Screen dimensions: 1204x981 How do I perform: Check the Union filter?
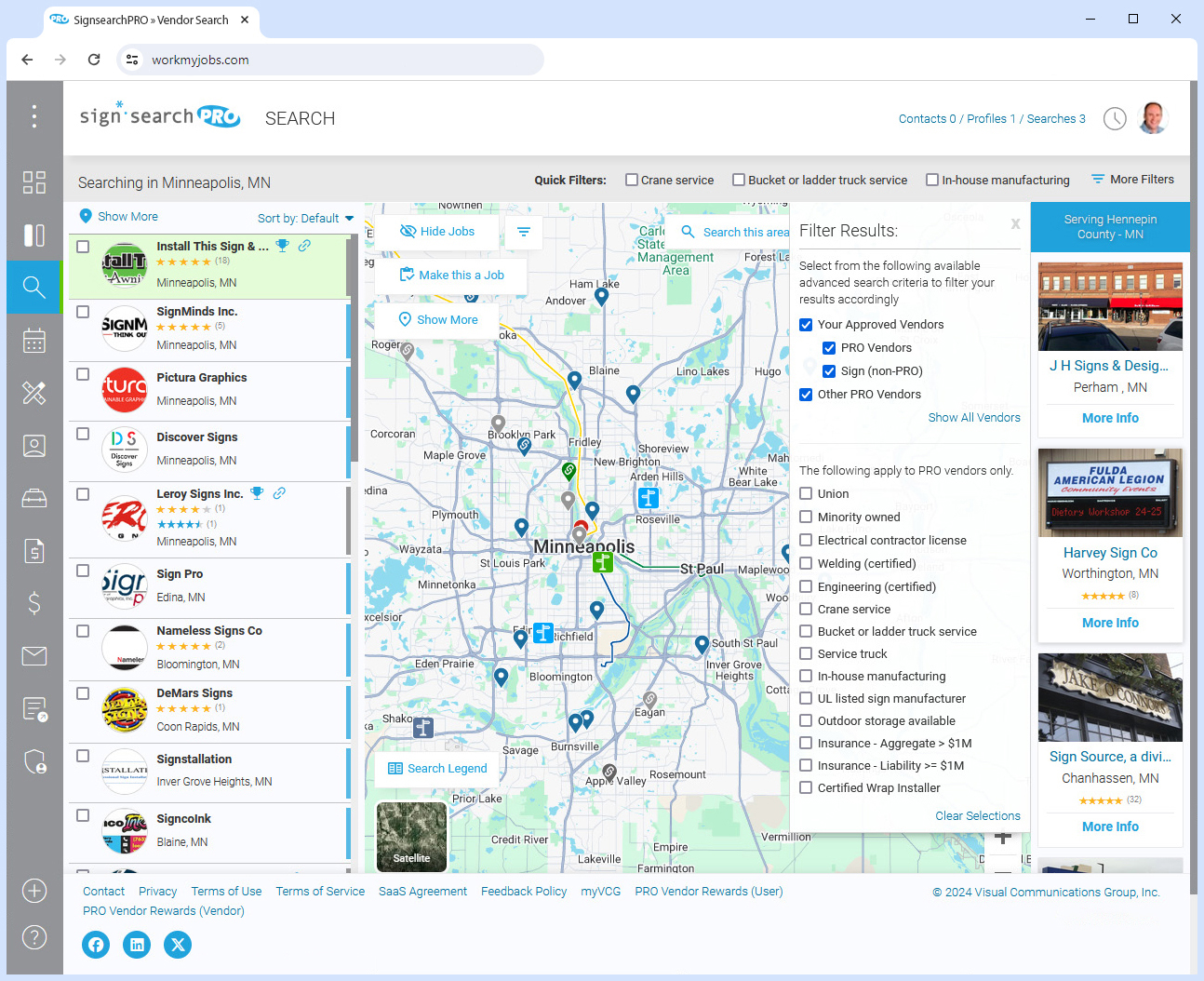click(807, 494)
